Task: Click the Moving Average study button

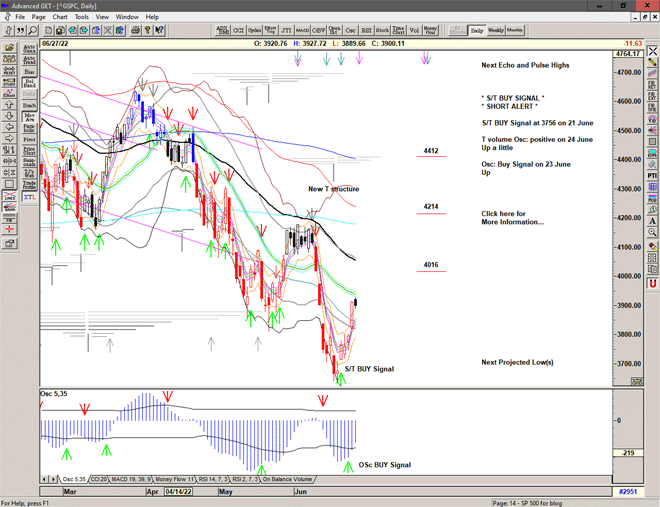Action: [29, 118]
